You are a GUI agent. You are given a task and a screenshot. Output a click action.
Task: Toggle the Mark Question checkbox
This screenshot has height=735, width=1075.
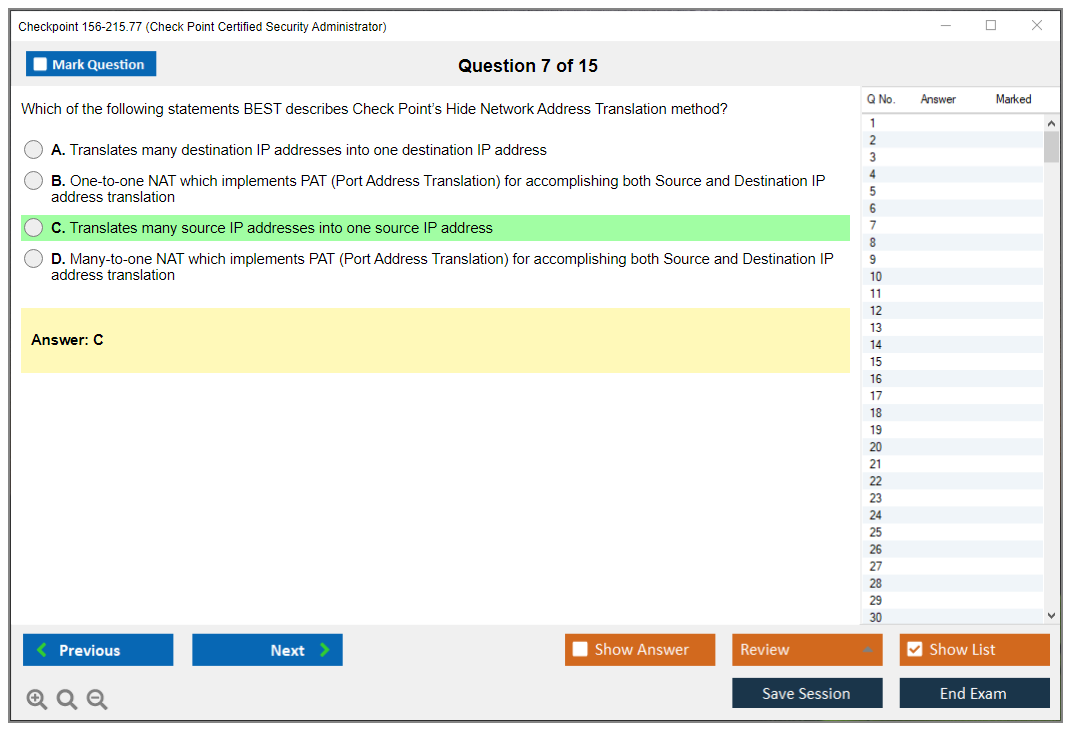point(41,65)
